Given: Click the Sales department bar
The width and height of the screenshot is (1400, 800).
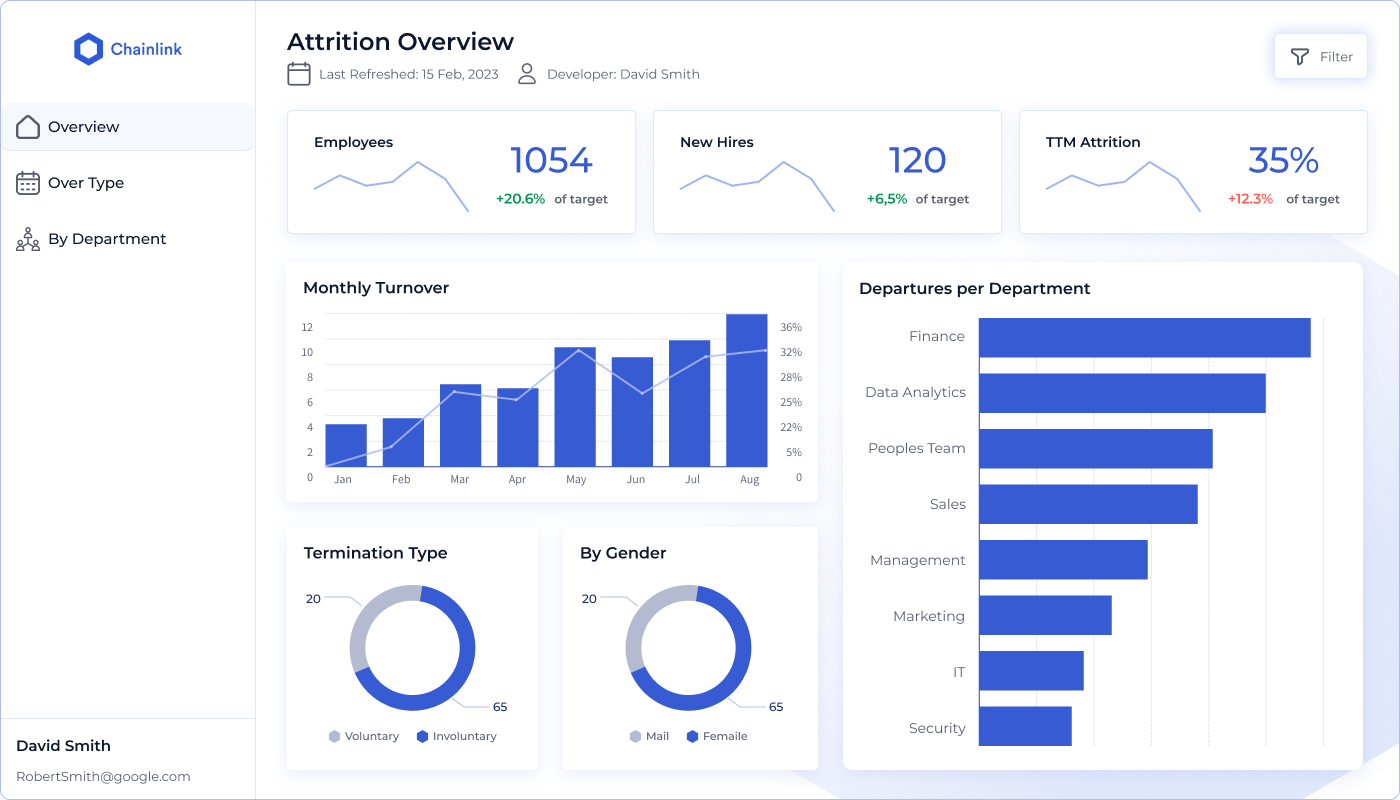Looking at the screenshot, I should [x=1088, y=505].
